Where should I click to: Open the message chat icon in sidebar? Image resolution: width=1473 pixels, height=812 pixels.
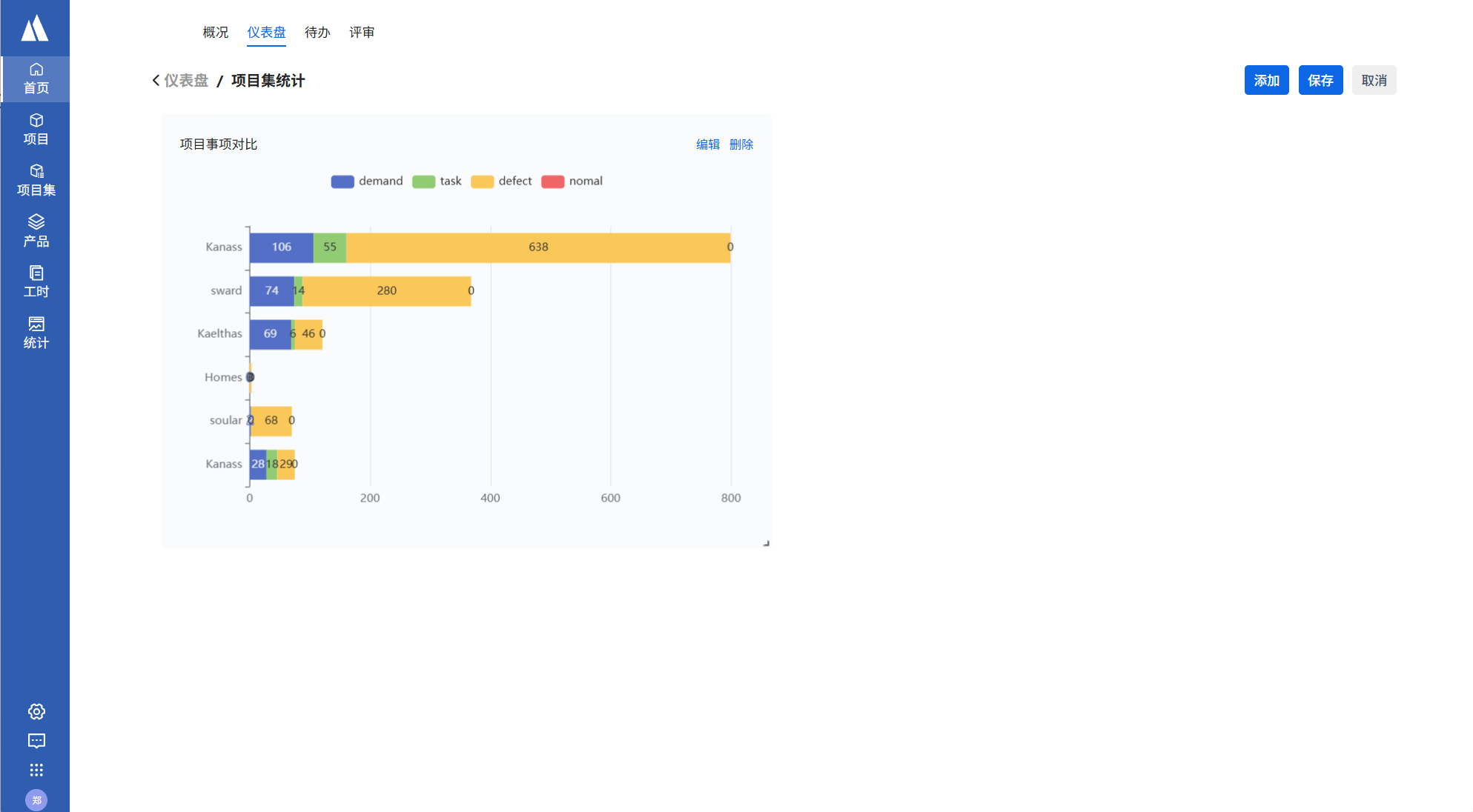point(36,741)
